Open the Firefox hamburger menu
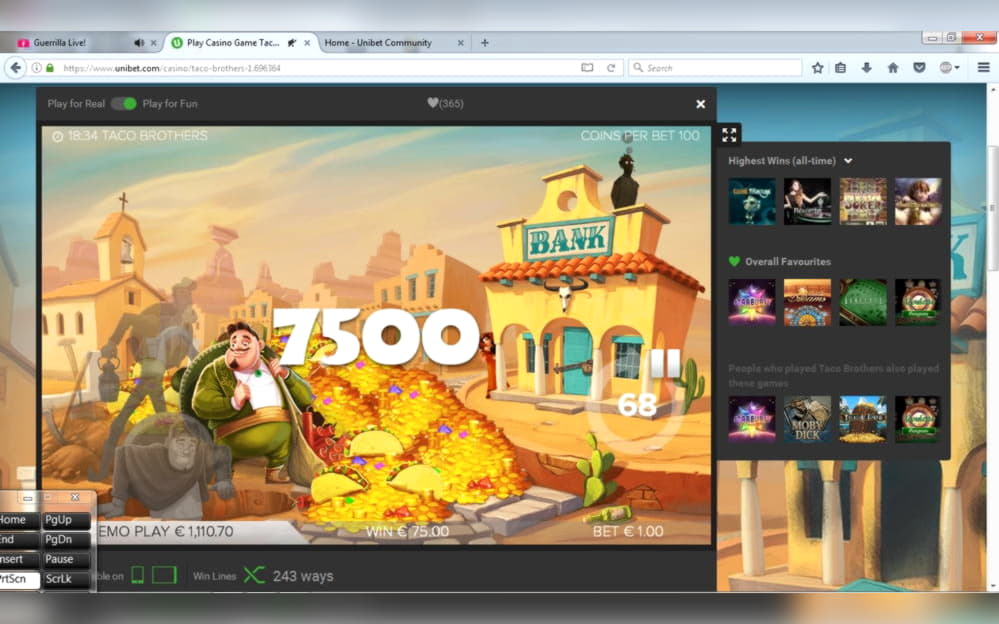 983,68
